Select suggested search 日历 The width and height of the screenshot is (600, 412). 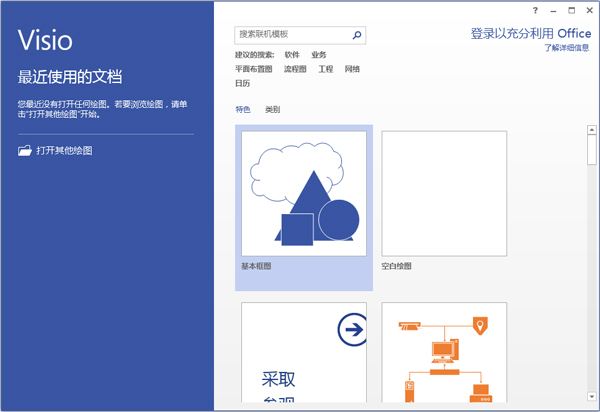243,83
